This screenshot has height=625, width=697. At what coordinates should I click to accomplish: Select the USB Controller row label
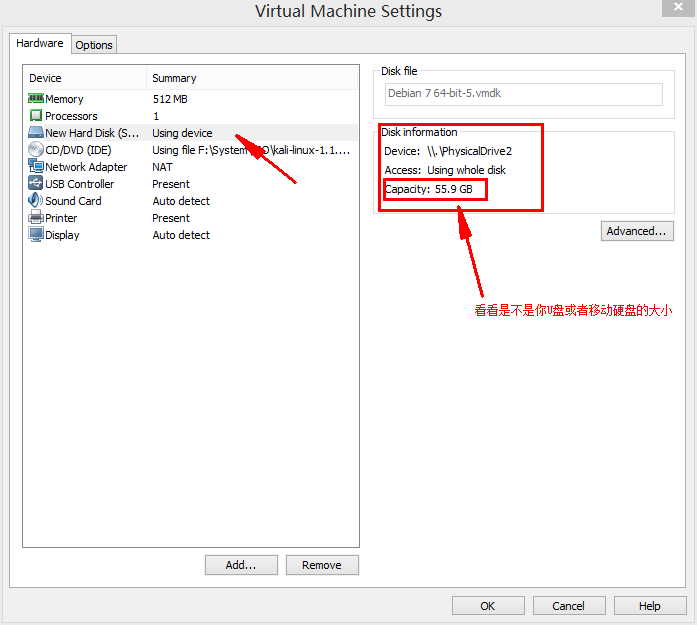pyautogui.click(x=80, y=184)
